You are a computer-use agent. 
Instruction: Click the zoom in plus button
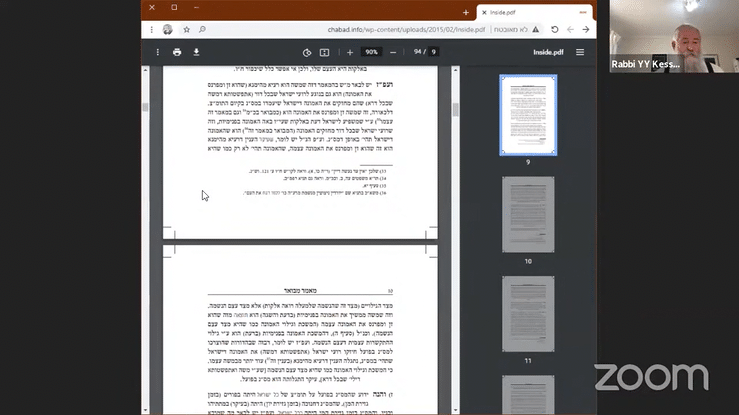pyautogui.click(x=350, y=52)
